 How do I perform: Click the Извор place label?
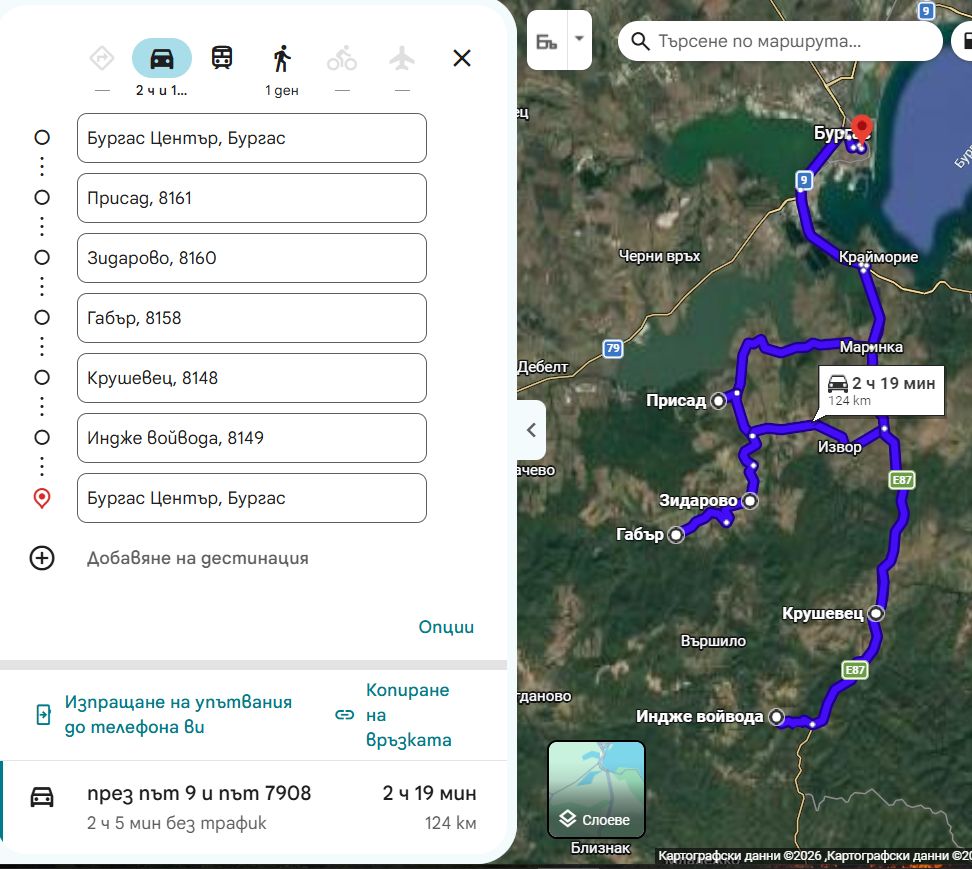pyautogui.click(x=839, y=447)
